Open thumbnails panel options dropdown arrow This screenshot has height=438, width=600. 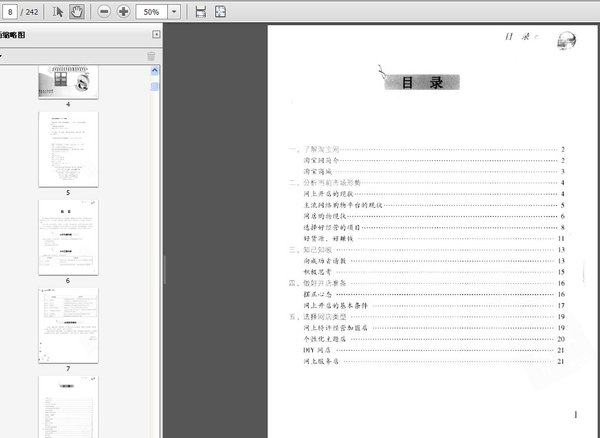pyautogui.click(x=2, y=56)
